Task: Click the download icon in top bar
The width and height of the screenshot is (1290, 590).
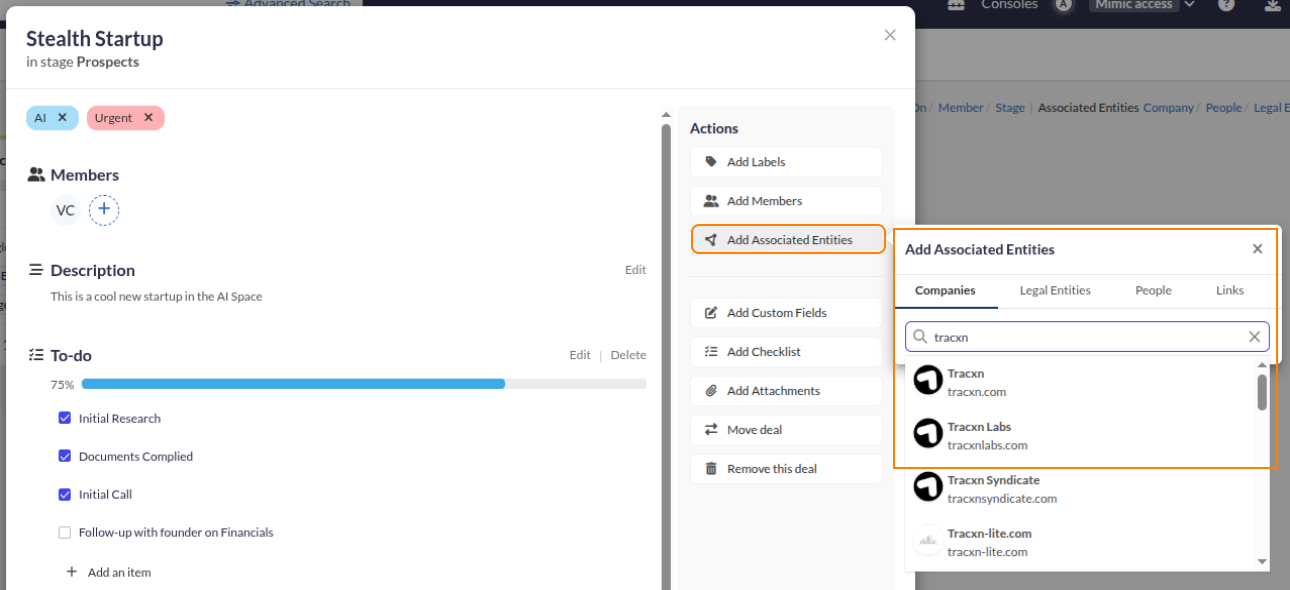Action: coord(1272,5)
